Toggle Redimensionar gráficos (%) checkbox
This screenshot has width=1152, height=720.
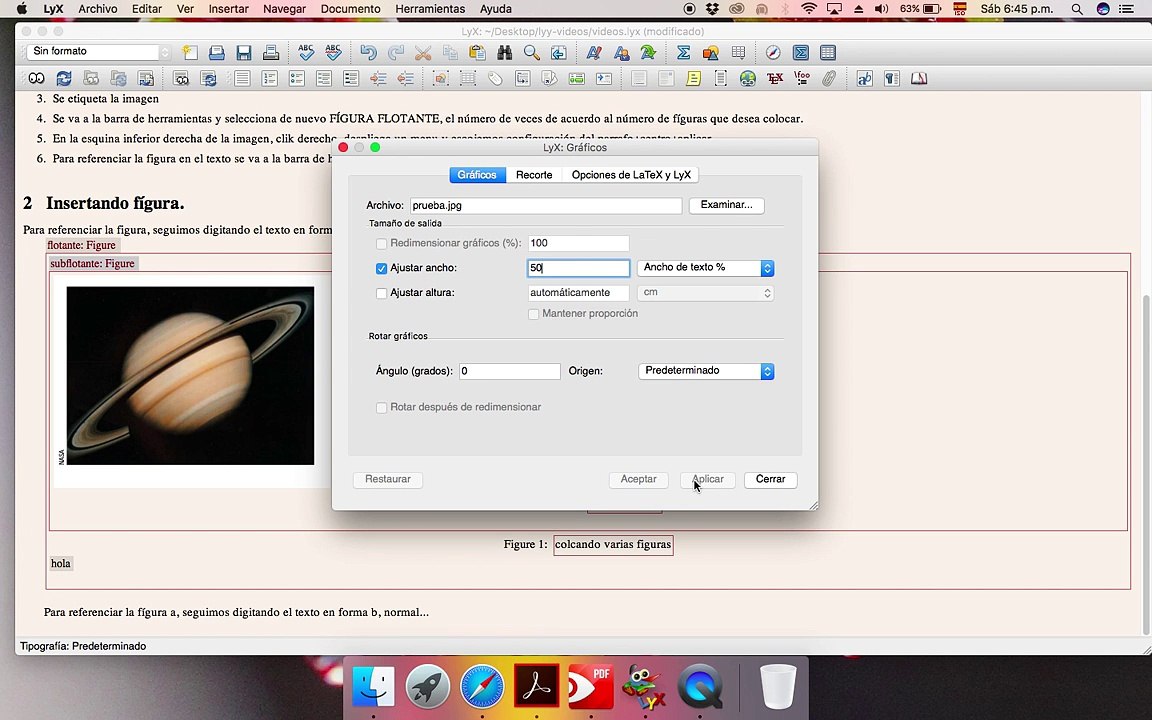[381, 243]
